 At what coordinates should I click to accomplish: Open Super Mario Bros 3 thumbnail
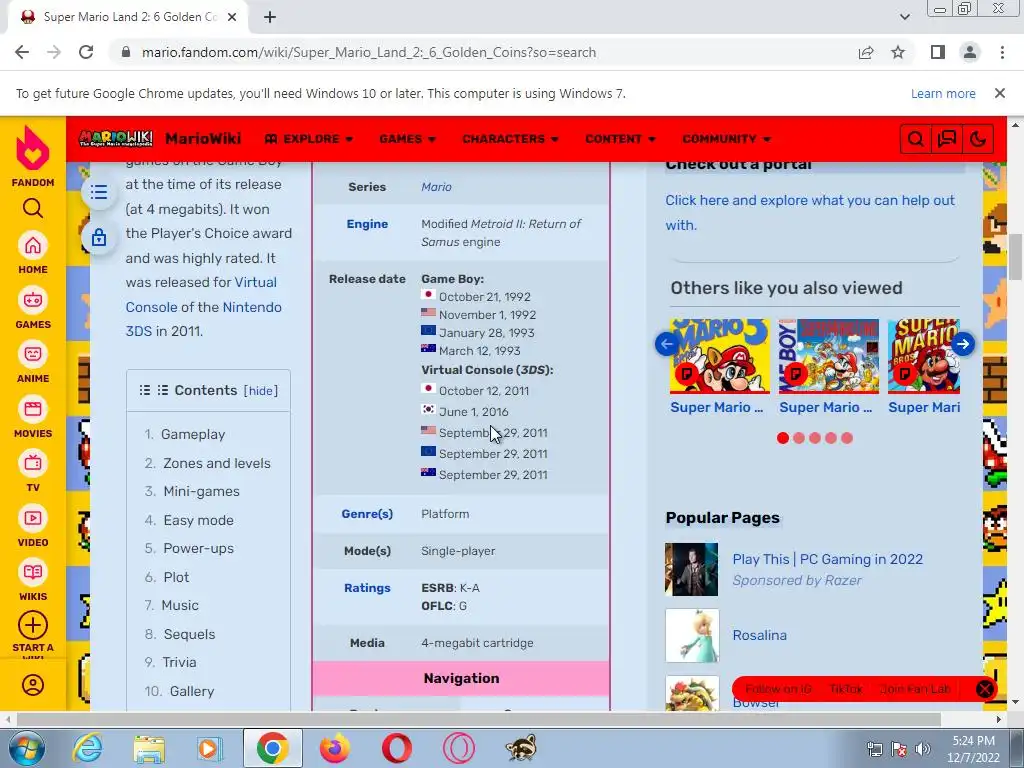click(720, 356)
